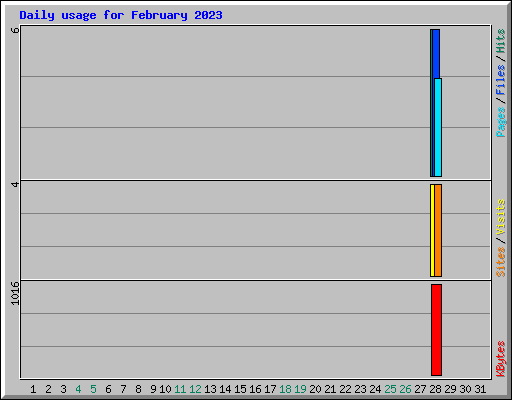
Task: Click the yellow Visits bar for day 28
Action: coord(432,230)
